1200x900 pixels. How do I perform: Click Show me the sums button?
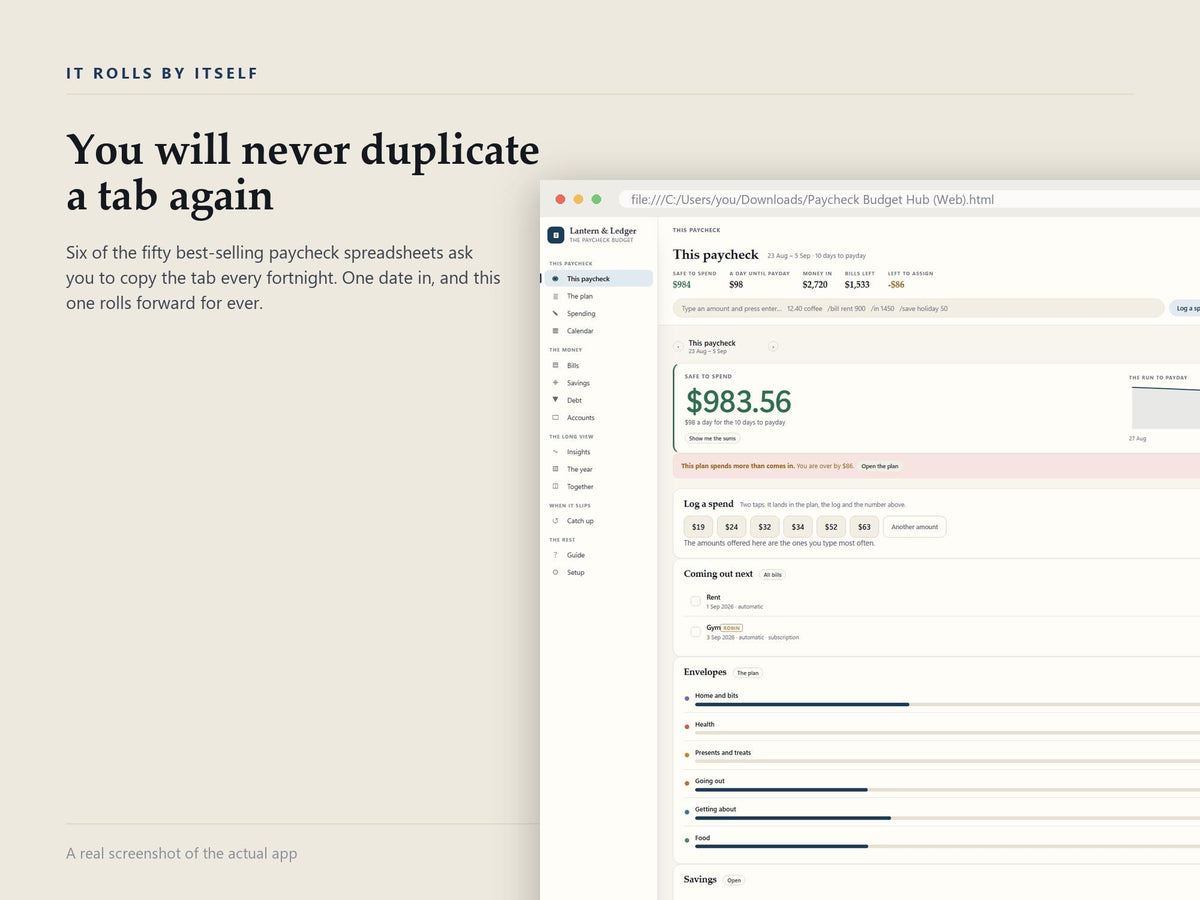(x=712, y=438)
